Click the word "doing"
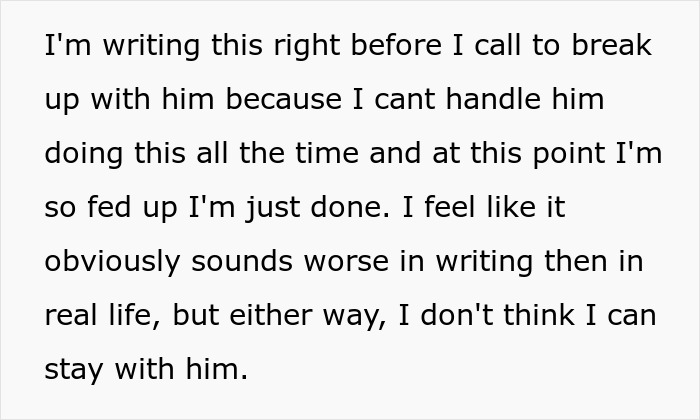Image resolution: width=700 pixels, height=420 pixels. (x=82, y=154)
